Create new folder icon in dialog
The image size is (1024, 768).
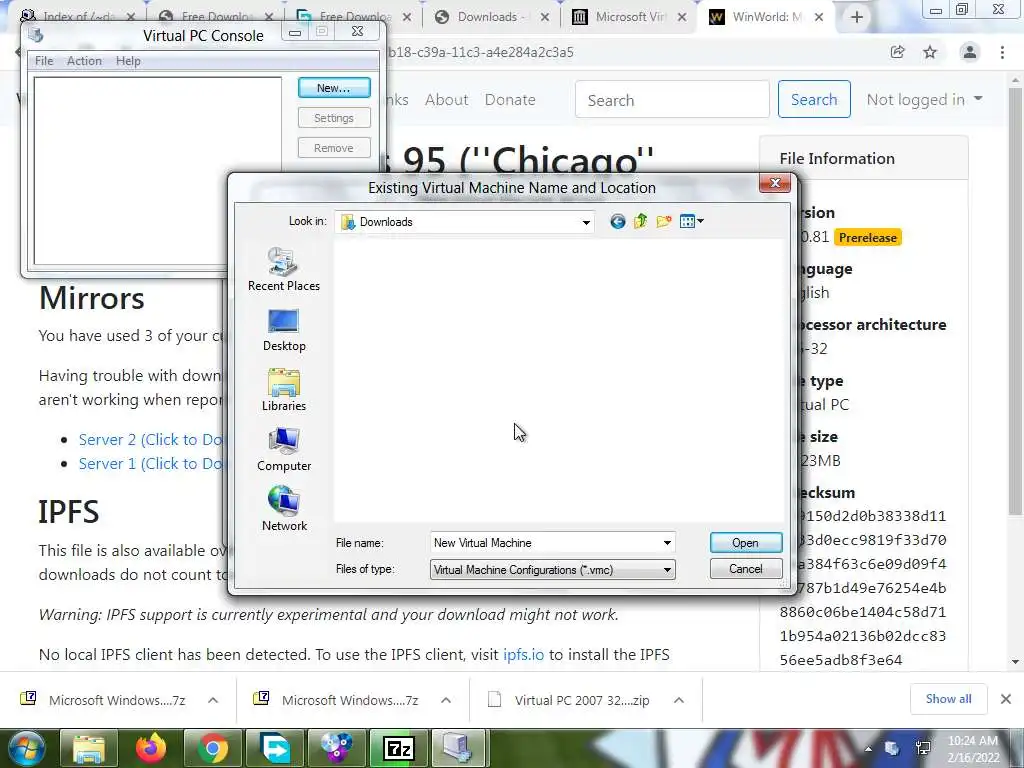(664, 221)
